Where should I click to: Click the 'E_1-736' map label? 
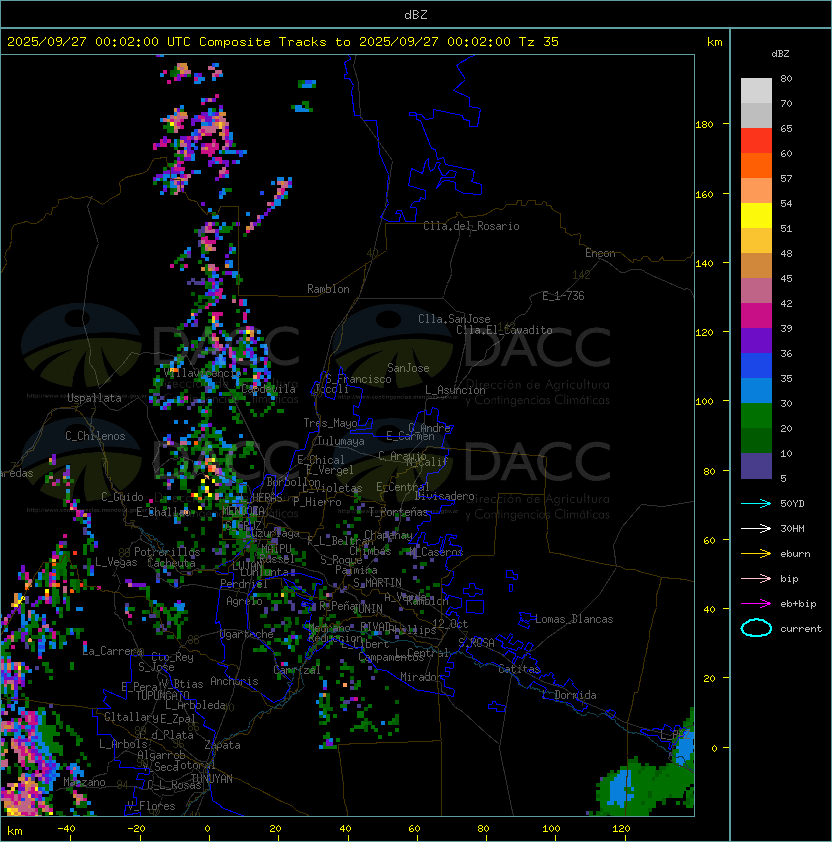point(563,296)
